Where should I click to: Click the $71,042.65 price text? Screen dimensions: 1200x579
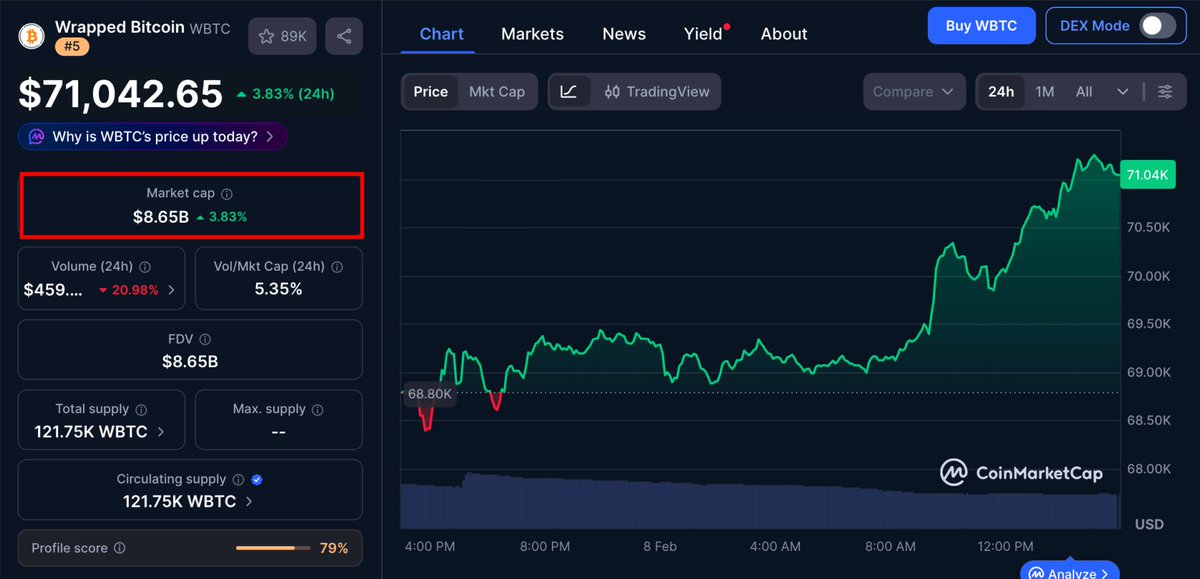pos(121,94)
